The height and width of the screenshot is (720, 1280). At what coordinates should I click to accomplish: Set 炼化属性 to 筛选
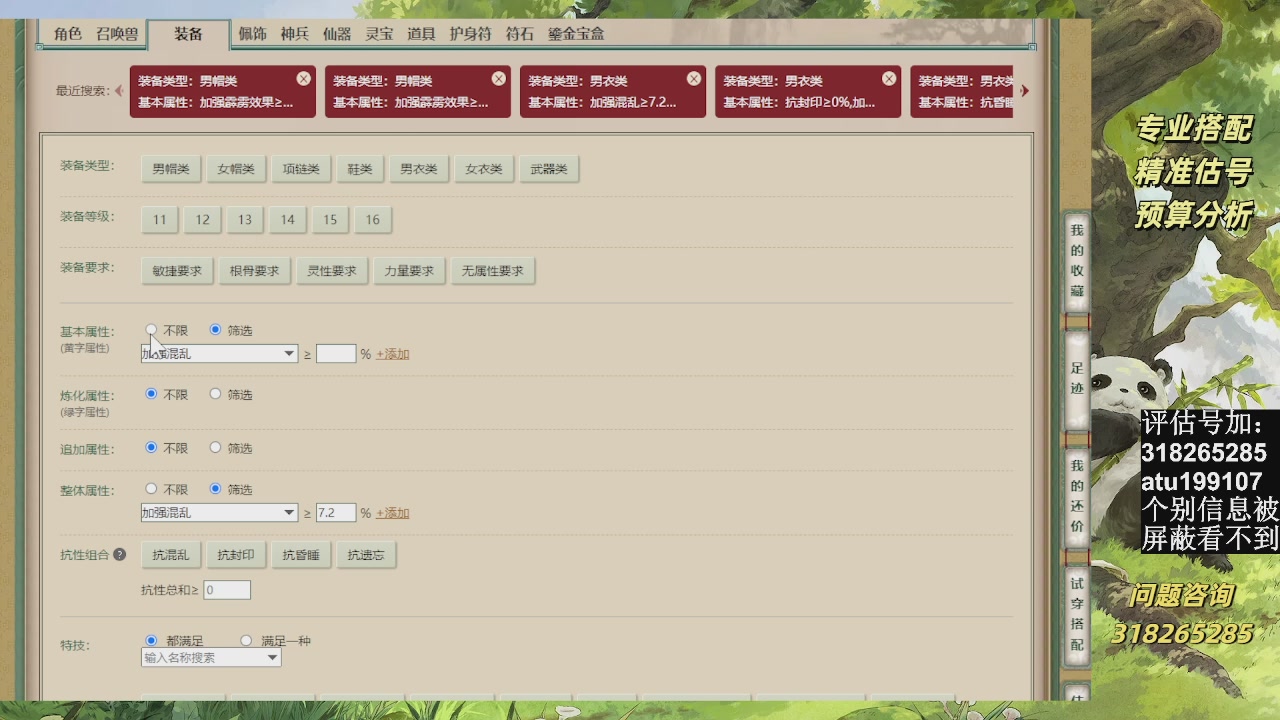tap(215, 394)
